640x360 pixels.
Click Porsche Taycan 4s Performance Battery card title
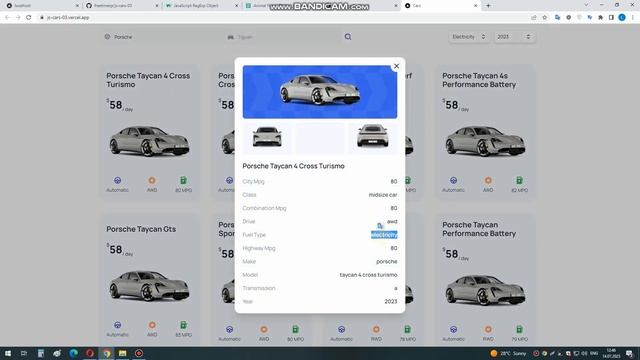479,80
